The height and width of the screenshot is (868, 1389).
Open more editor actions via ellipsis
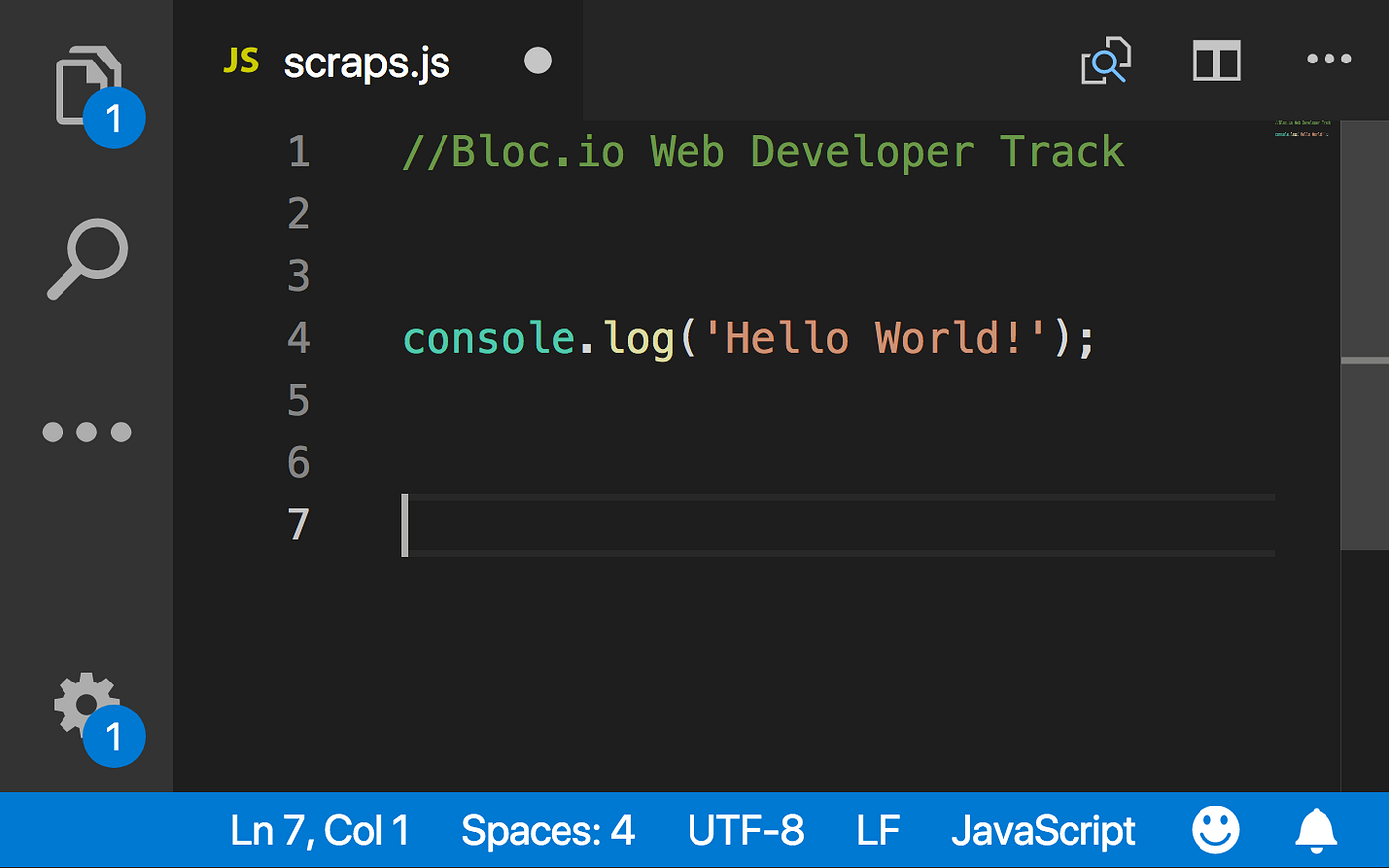coord(1328,60)
